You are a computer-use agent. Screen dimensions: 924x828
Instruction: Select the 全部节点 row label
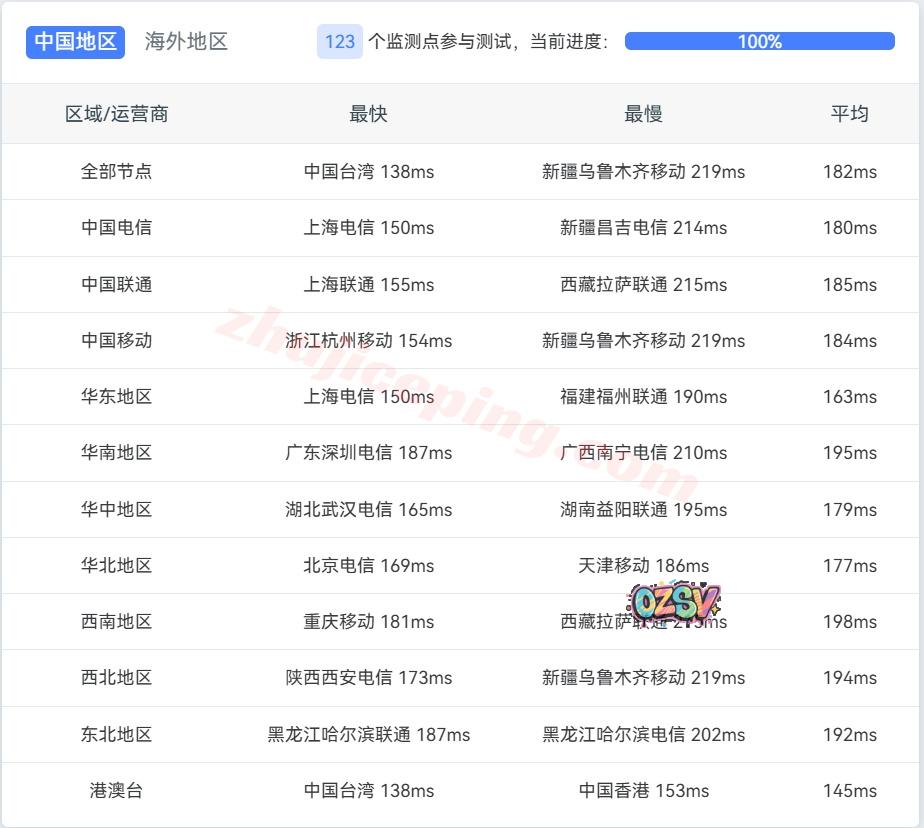[116, 171]
